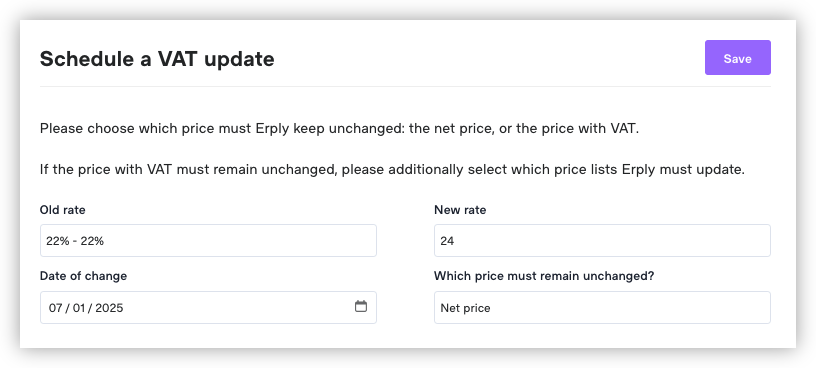
Task: Click the paragraph starting 'Please choose which price'
Action: click(339, 129)
